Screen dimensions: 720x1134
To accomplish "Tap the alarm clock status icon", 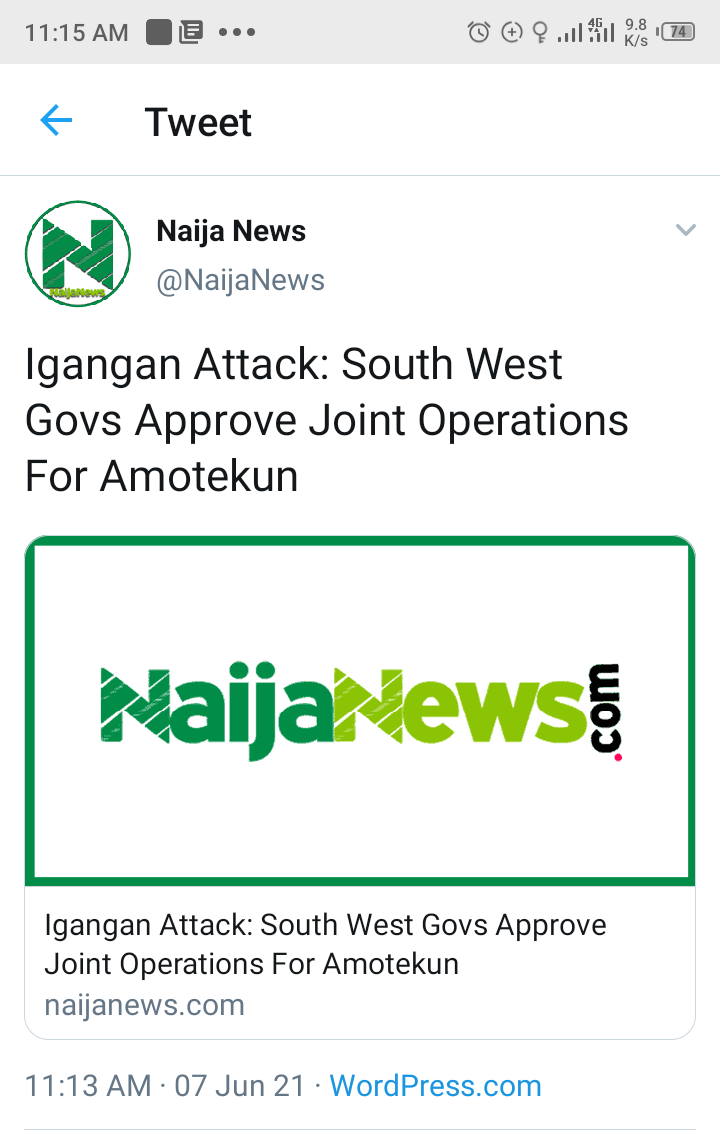I will coord(479,32).
